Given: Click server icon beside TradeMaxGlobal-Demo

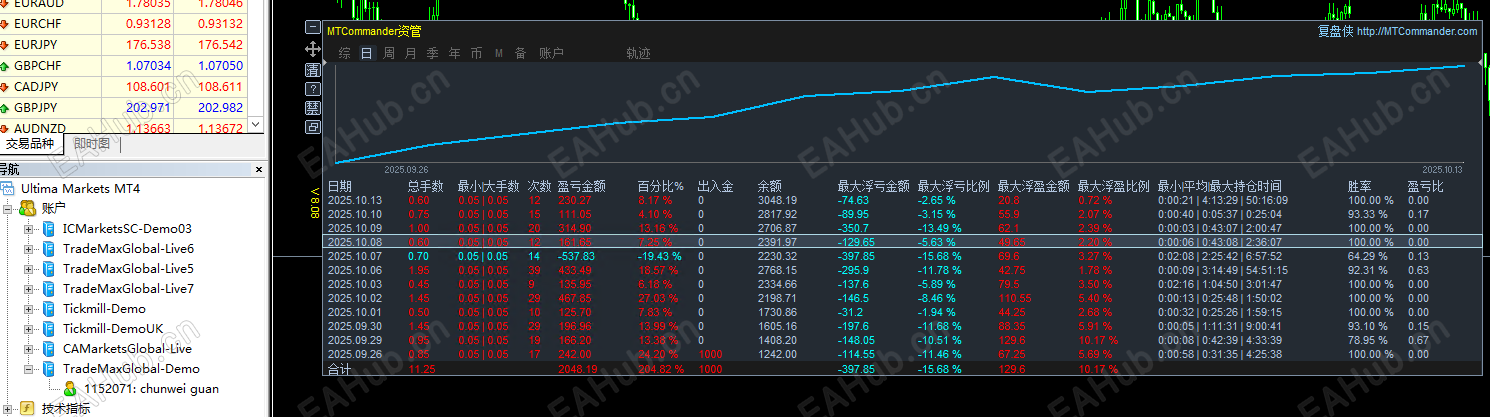Looking at the screenshot, I should pos(49,369).
